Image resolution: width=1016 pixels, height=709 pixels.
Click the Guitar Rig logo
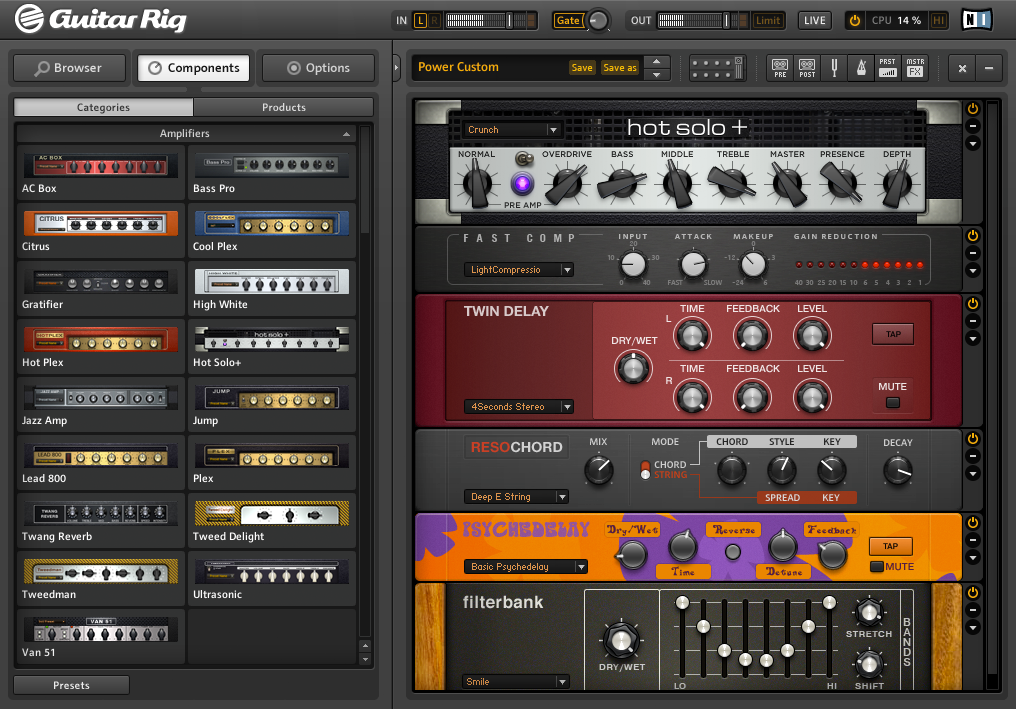(x=102, y=19)
